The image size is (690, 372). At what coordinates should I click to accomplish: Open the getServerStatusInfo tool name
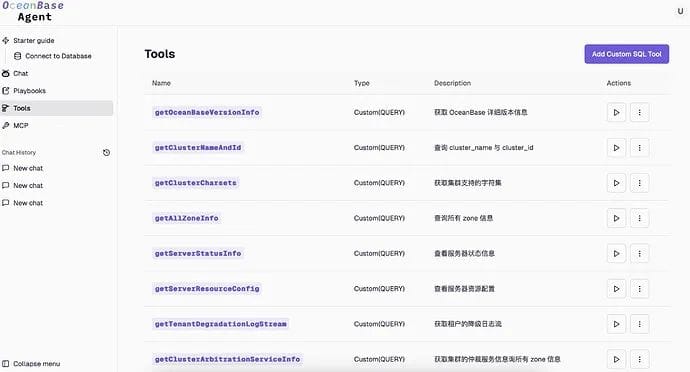(198, 254)
